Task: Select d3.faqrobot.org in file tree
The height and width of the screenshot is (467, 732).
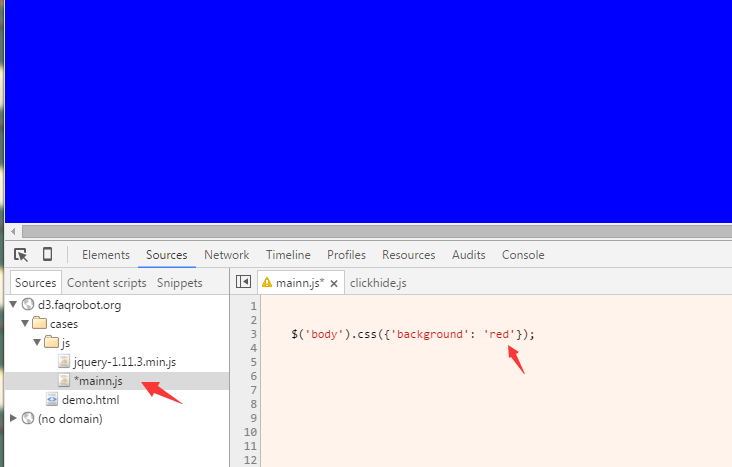Action: tap(79, 305)
